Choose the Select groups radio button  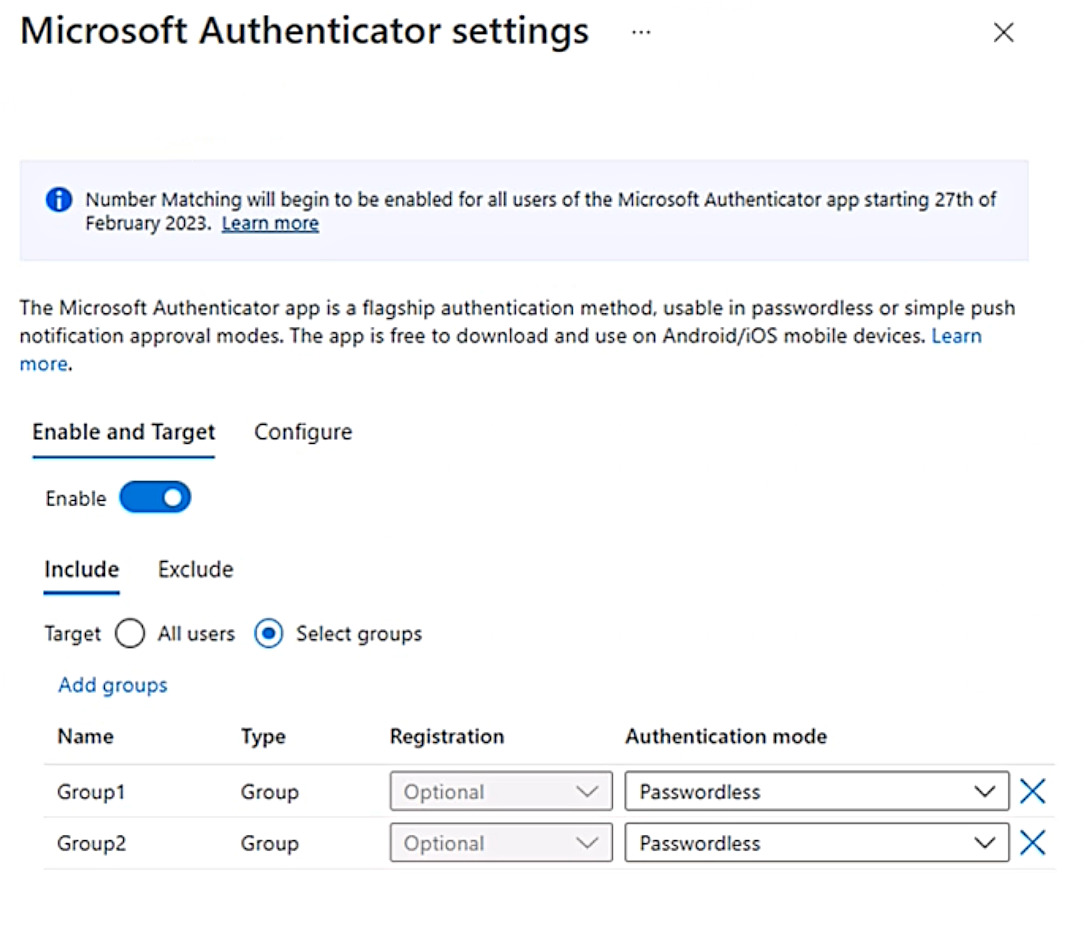coord(268,634)
